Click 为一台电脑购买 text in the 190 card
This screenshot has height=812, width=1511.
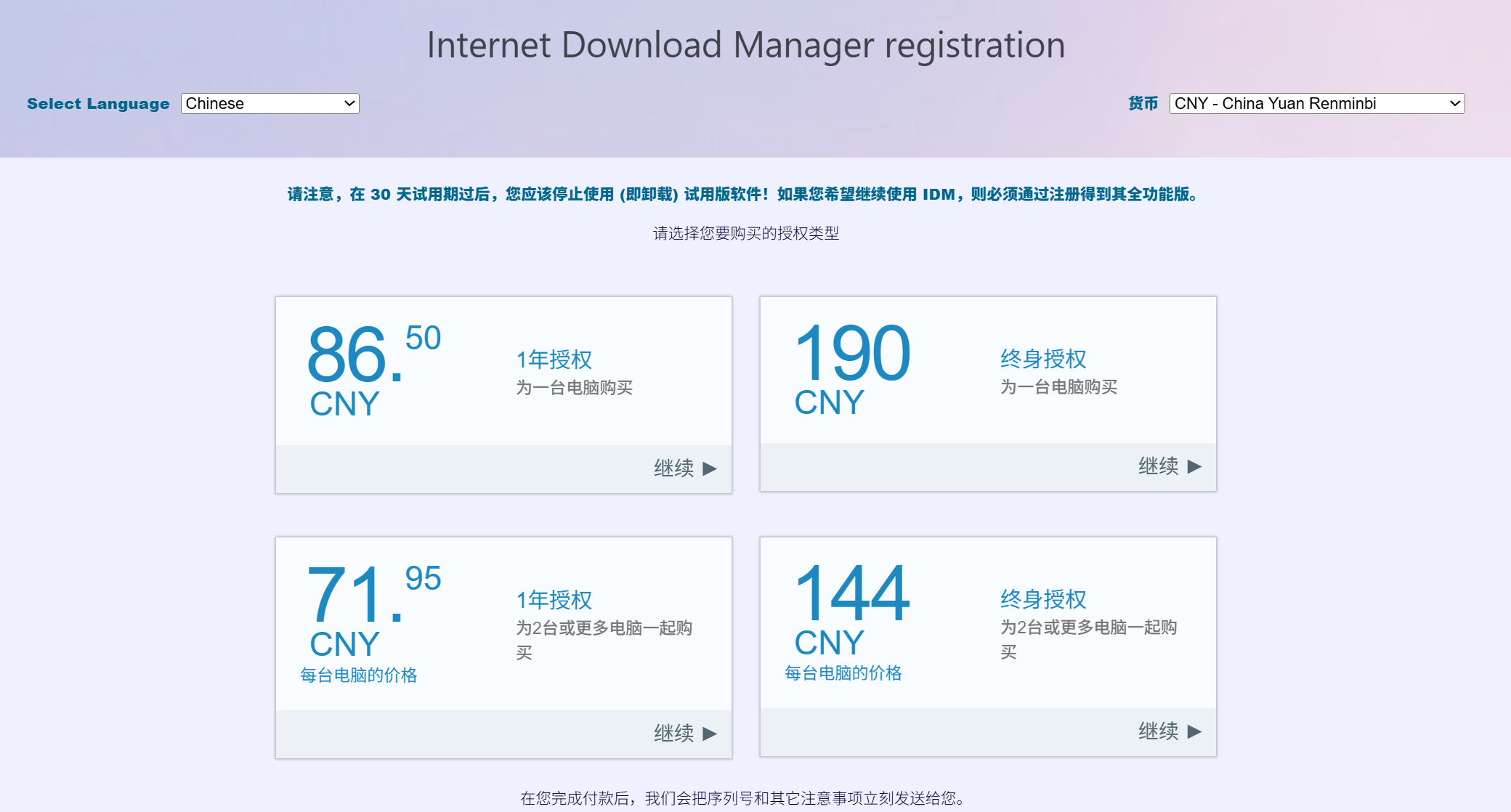[x=1058, y=387]
